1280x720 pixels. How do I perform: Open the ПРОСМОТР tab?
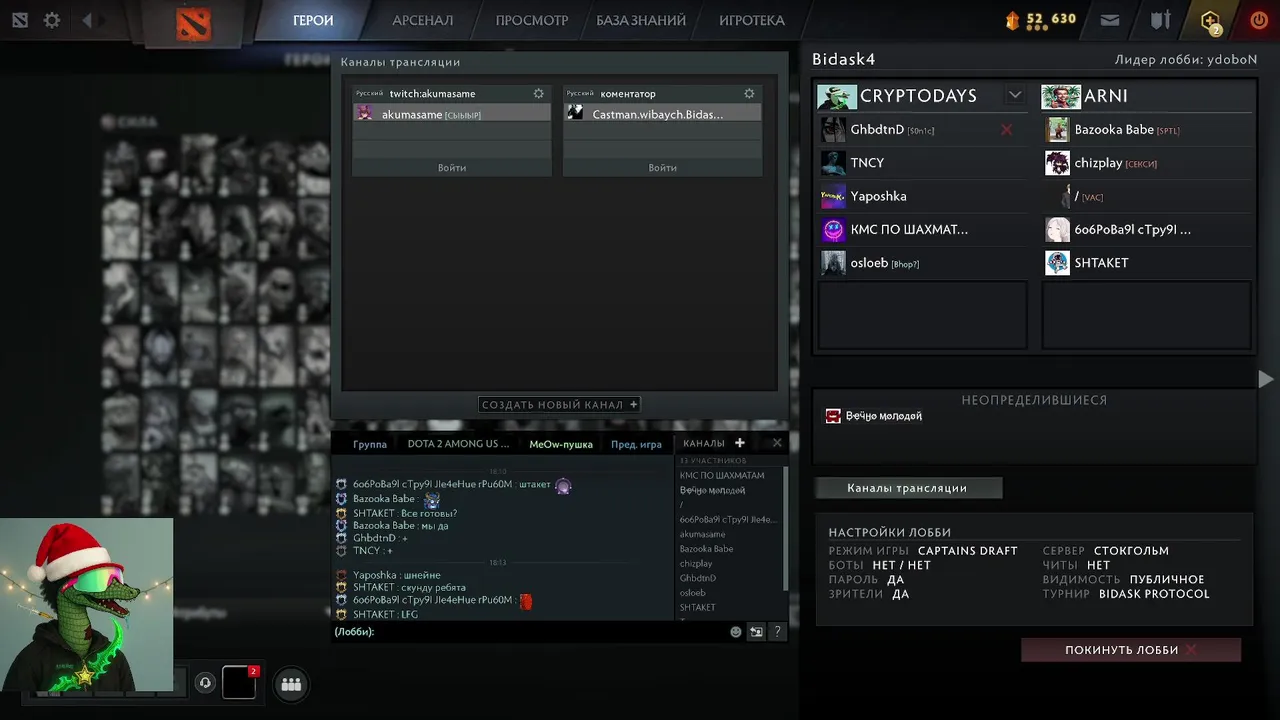[532, 20]
